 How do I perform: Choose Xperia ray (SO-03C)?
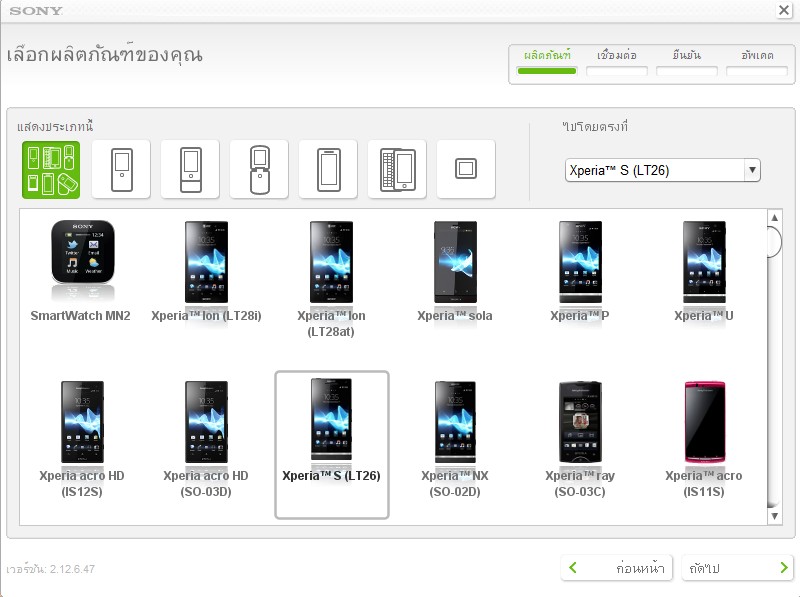580,422
